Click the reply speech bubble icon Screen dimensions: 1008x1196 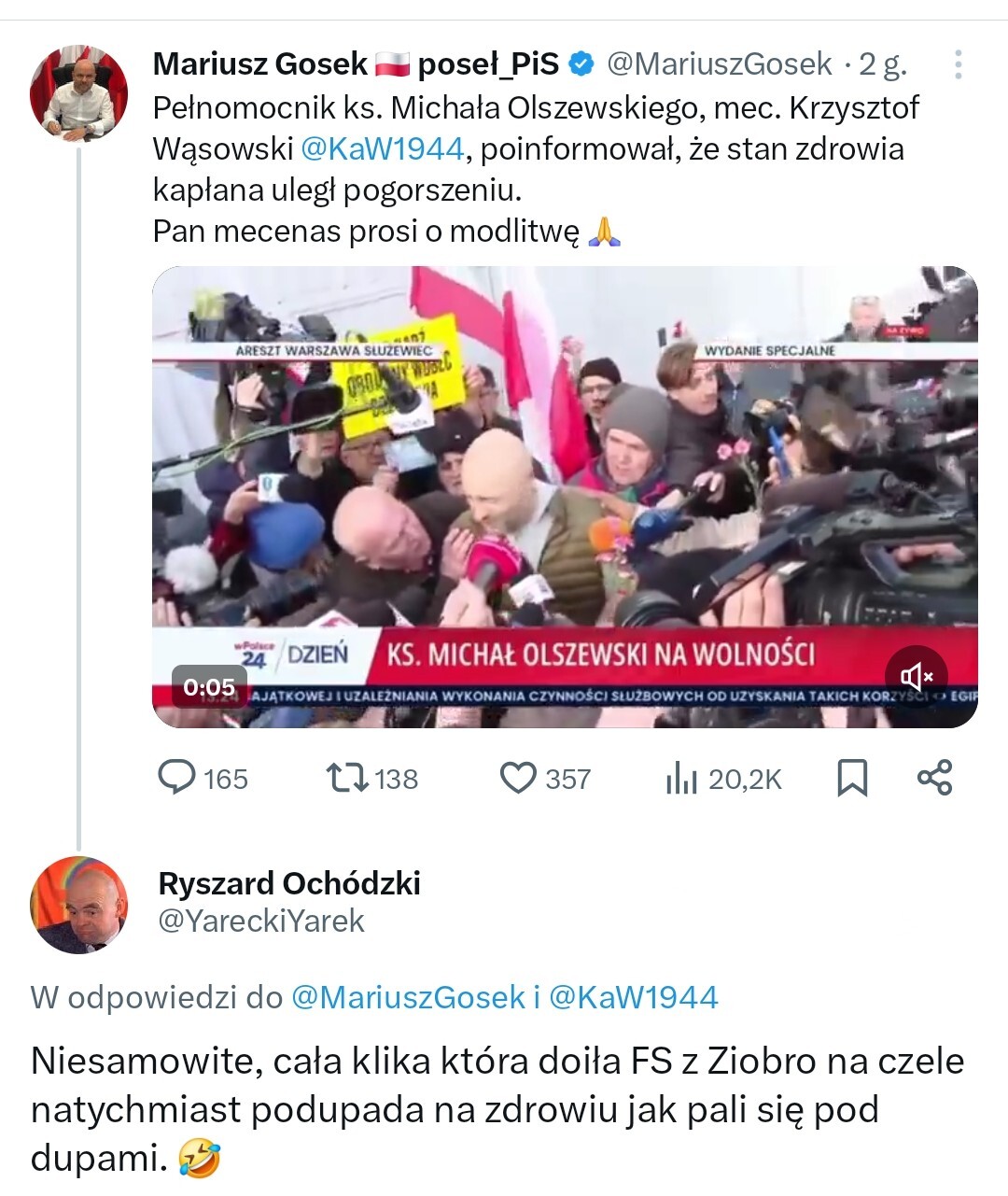pyautogui.click(x=176, y=778)
